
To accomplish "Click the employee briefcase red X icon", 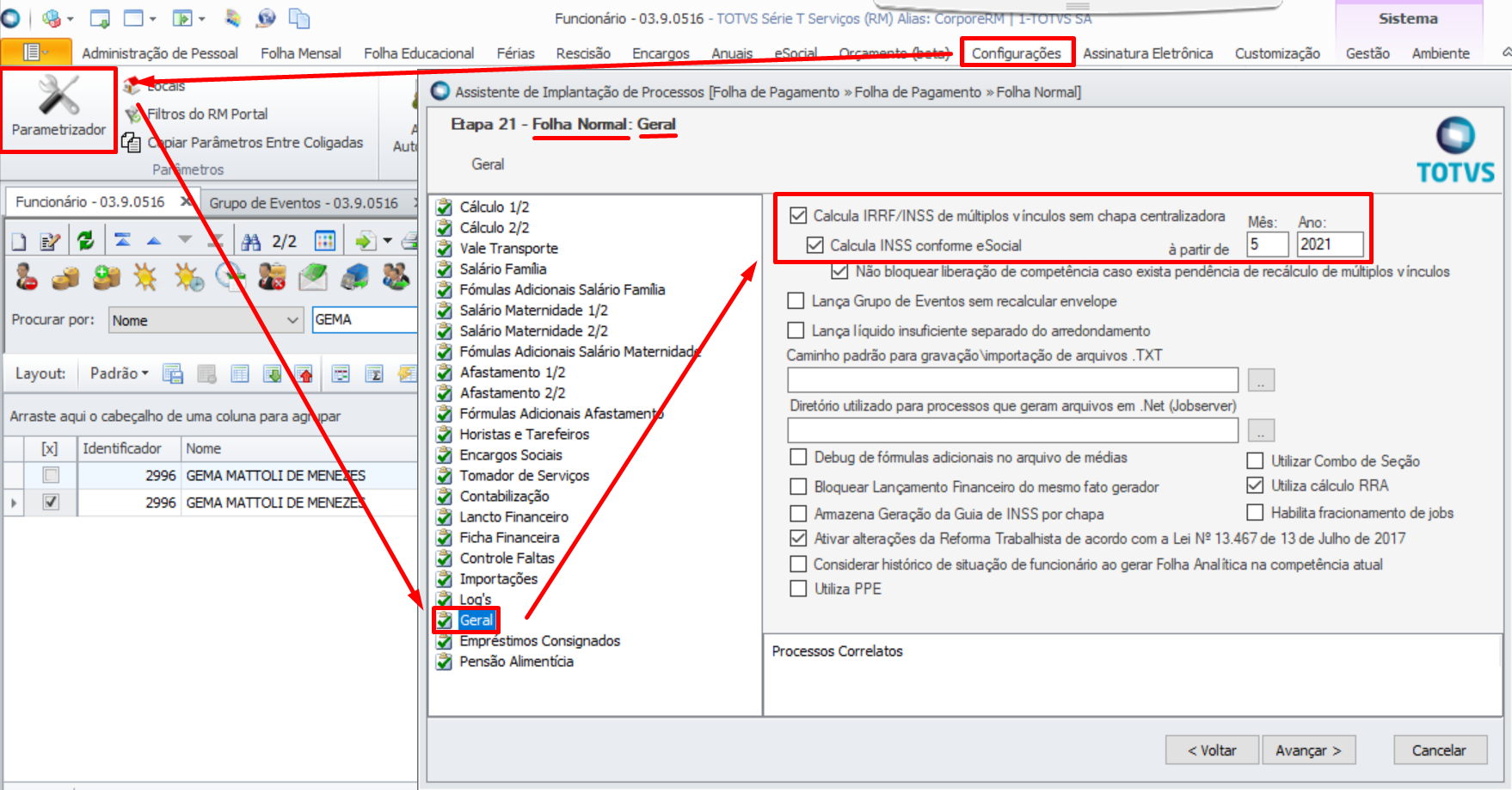I will [x=272, y=277].
